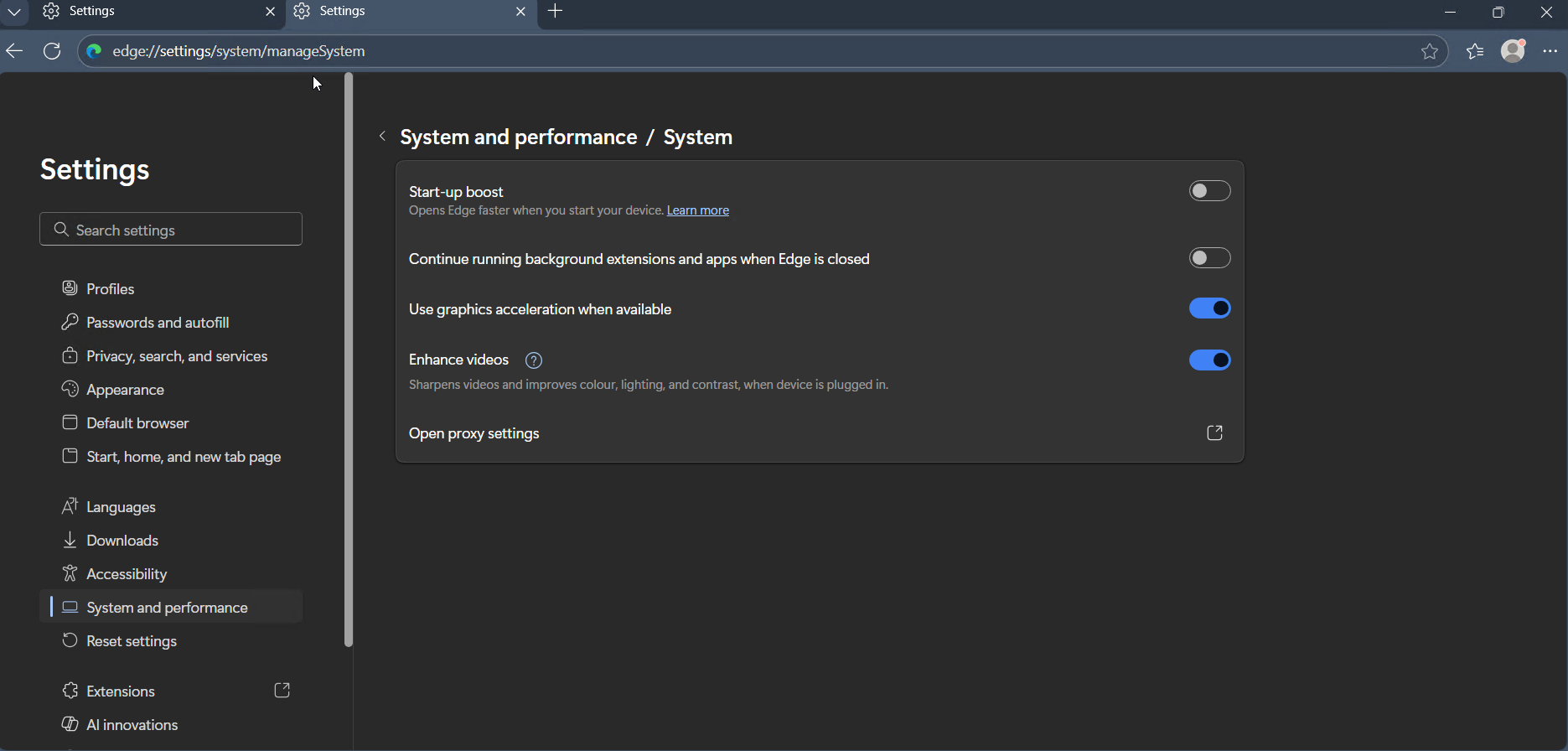Turn off the Enhance videos toggle
Viewport: 1568px width, 751px height.
[x=1209, y=360]
